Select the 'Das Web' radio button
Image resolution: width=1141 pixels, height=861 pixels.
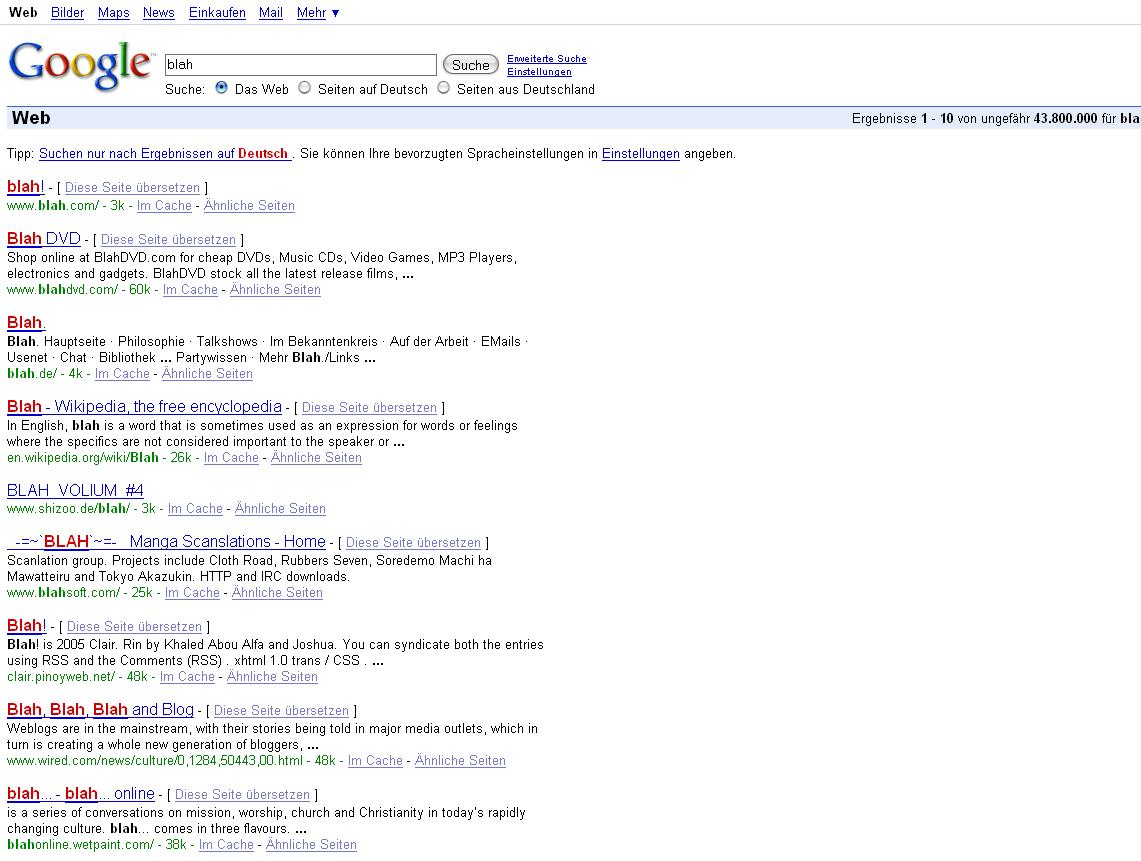click(222, 88)
